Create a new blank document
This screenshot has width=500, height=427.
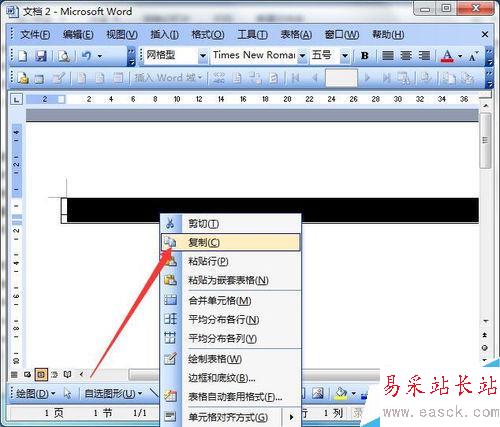[x=22, y=56]
